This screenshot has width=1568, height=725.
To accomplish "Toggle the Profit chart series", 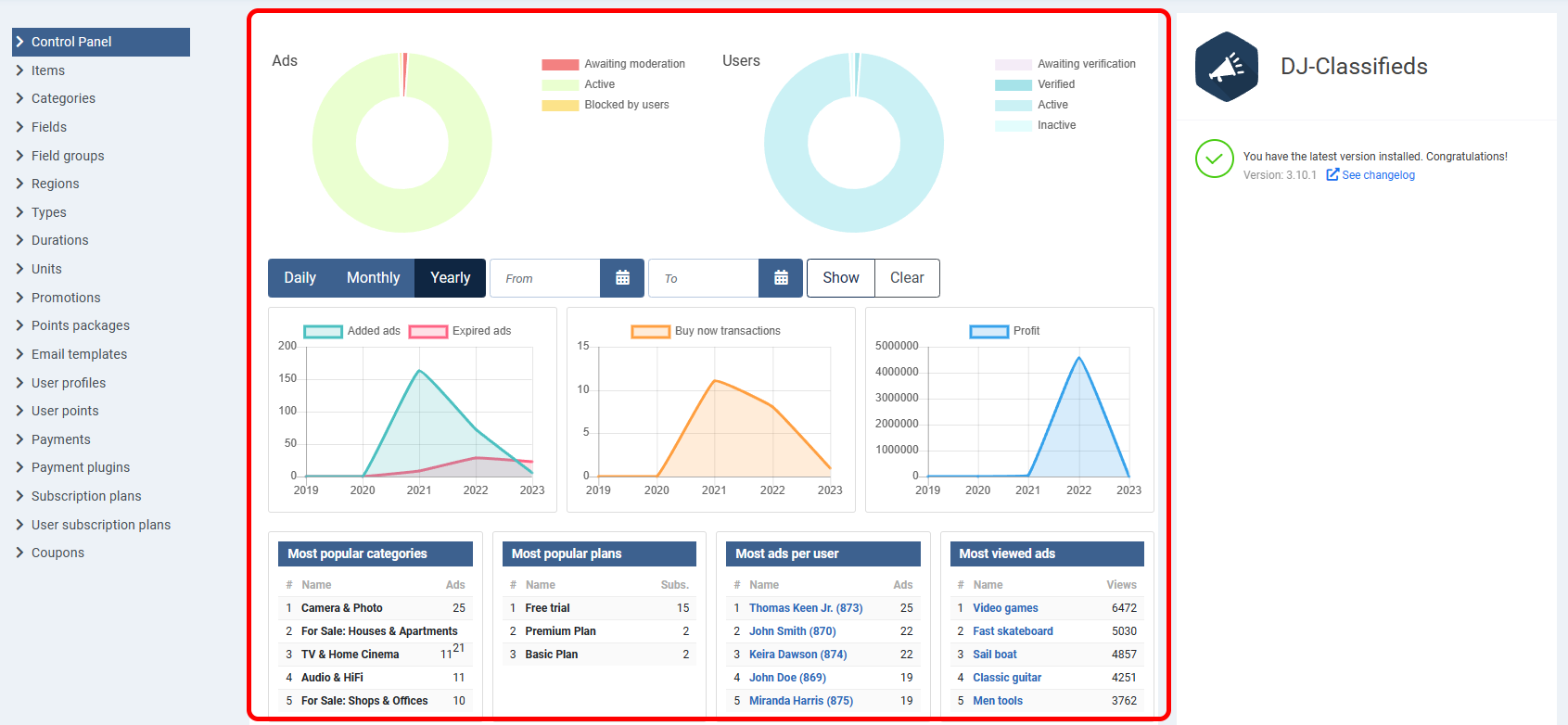I will click(x=1004, y=331).
